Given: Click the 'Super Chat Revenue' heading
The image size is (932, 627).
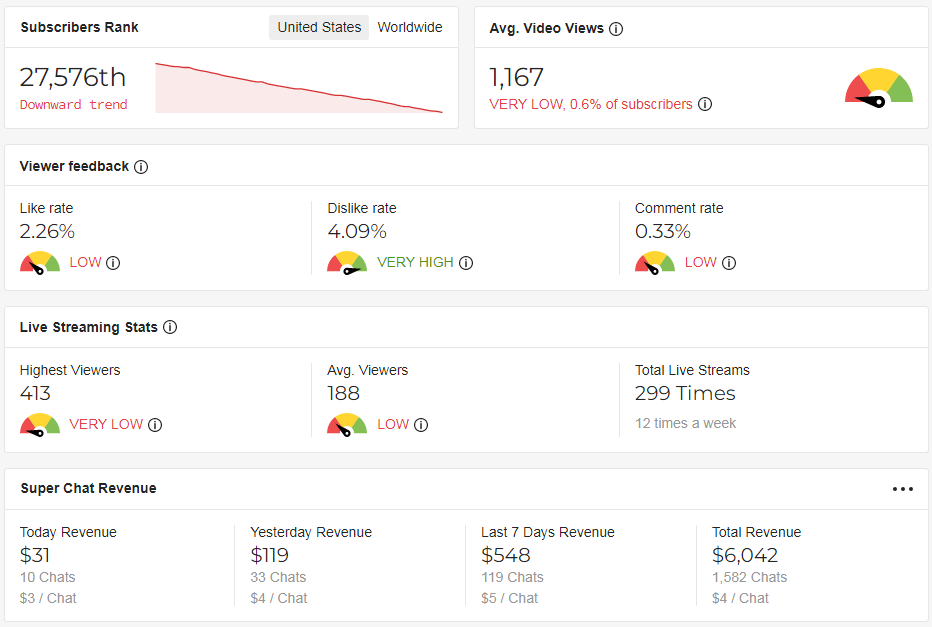Looking at the screenshot, I should pos(89,489).
